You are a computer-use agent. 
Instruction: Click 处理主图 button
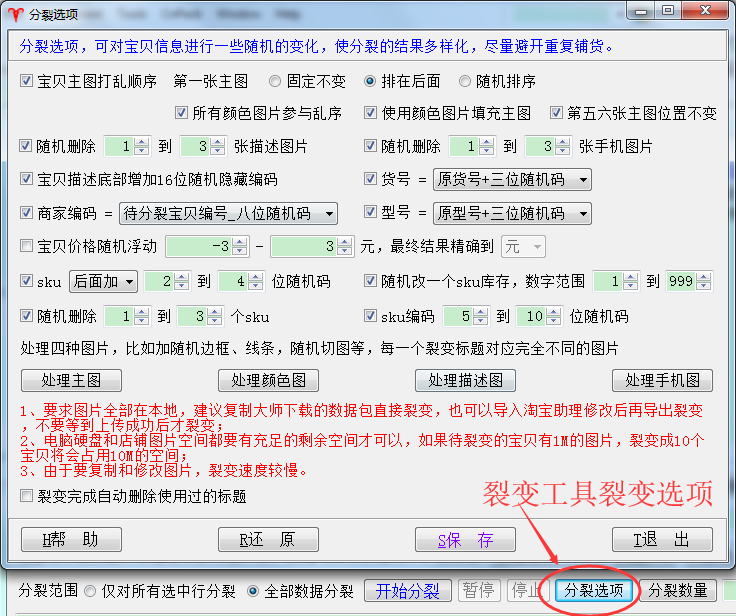coord(71,380)
